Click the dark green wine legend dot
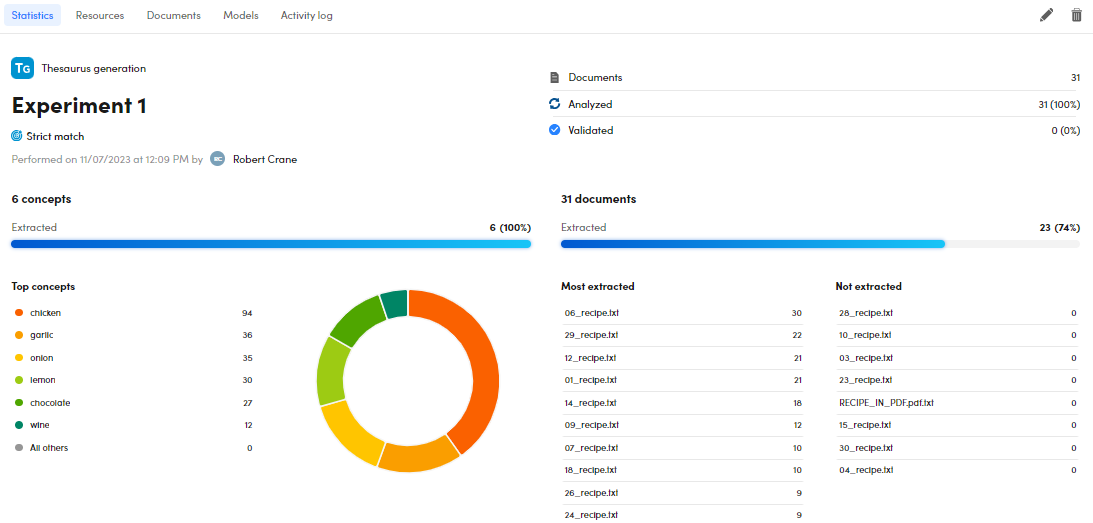The width and height of the screenshot is (1093, 523). point(19,425)
